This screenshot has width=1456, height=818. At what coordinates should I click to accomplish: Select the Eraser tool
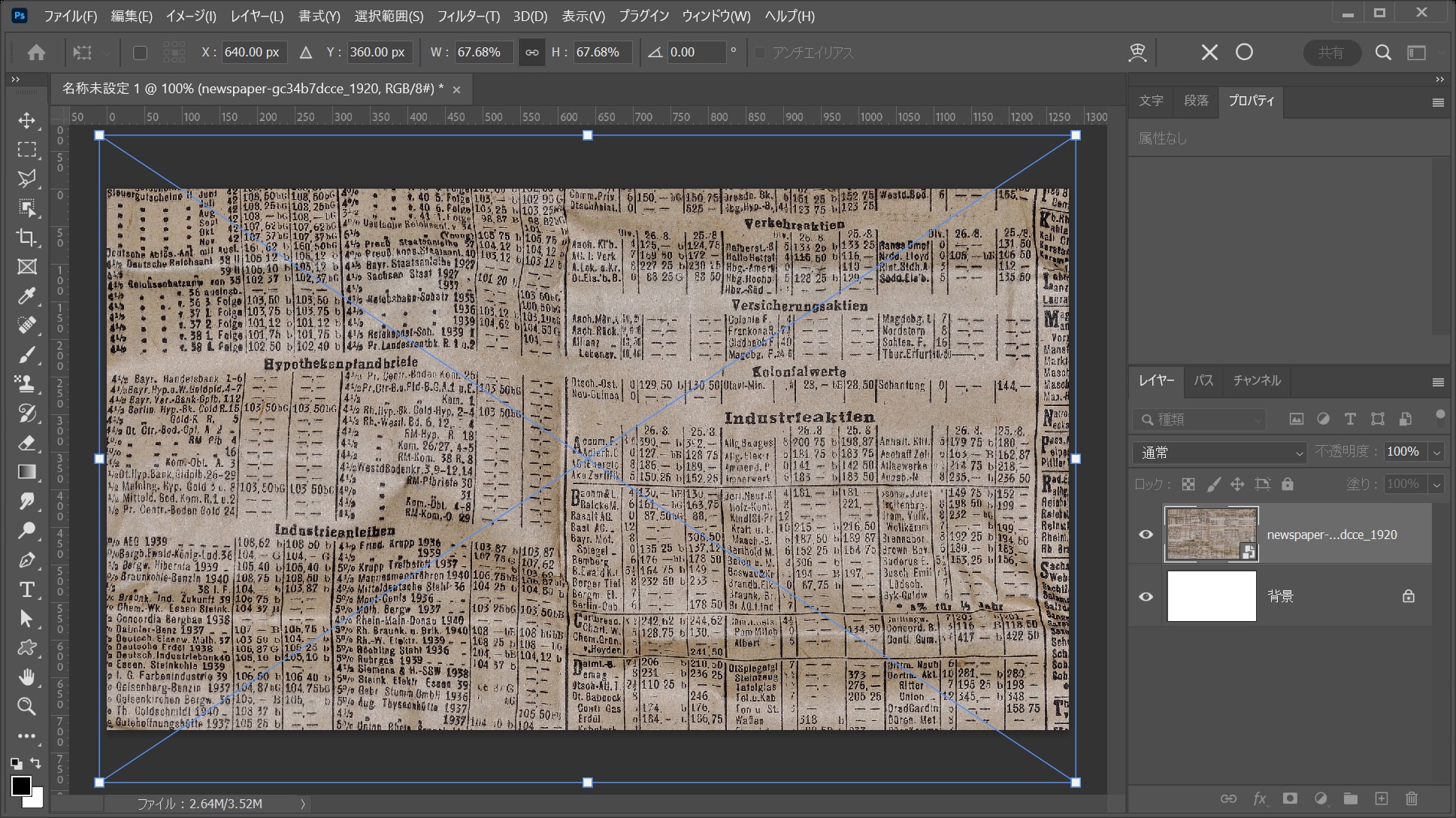(27, 443)
